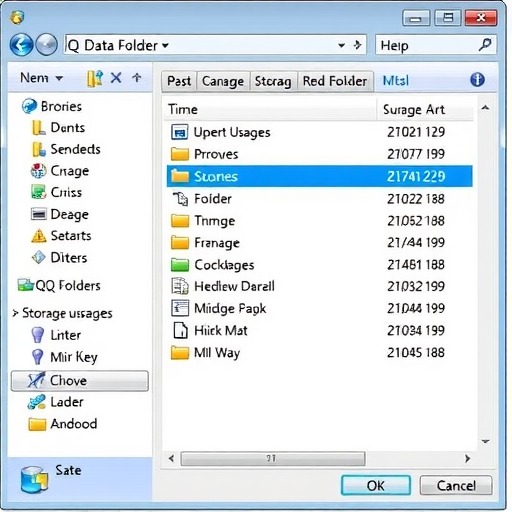Click the Sendeds folder icon
Image resolution: width=512 pixels, height=512 pixels.
(39, 149)
